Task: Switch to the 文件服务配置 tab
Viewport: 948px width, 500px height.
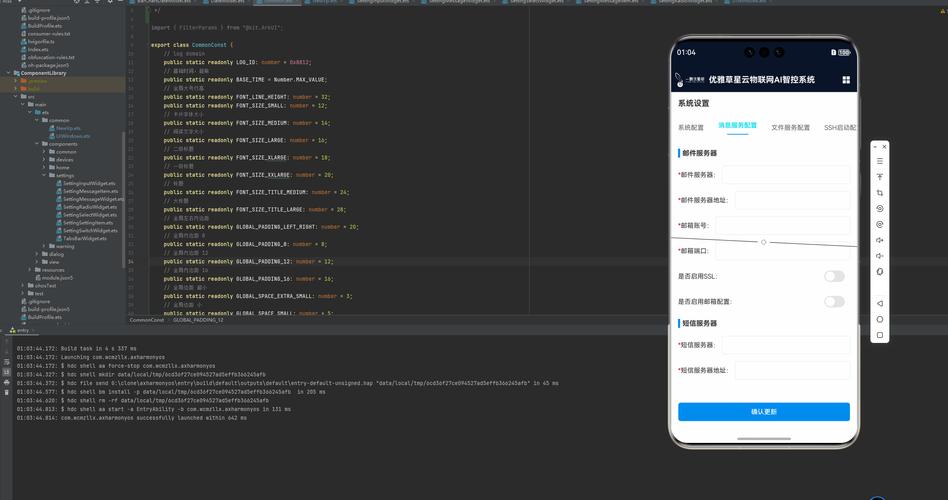Action: pyautogui.click(x=790, y=128)
